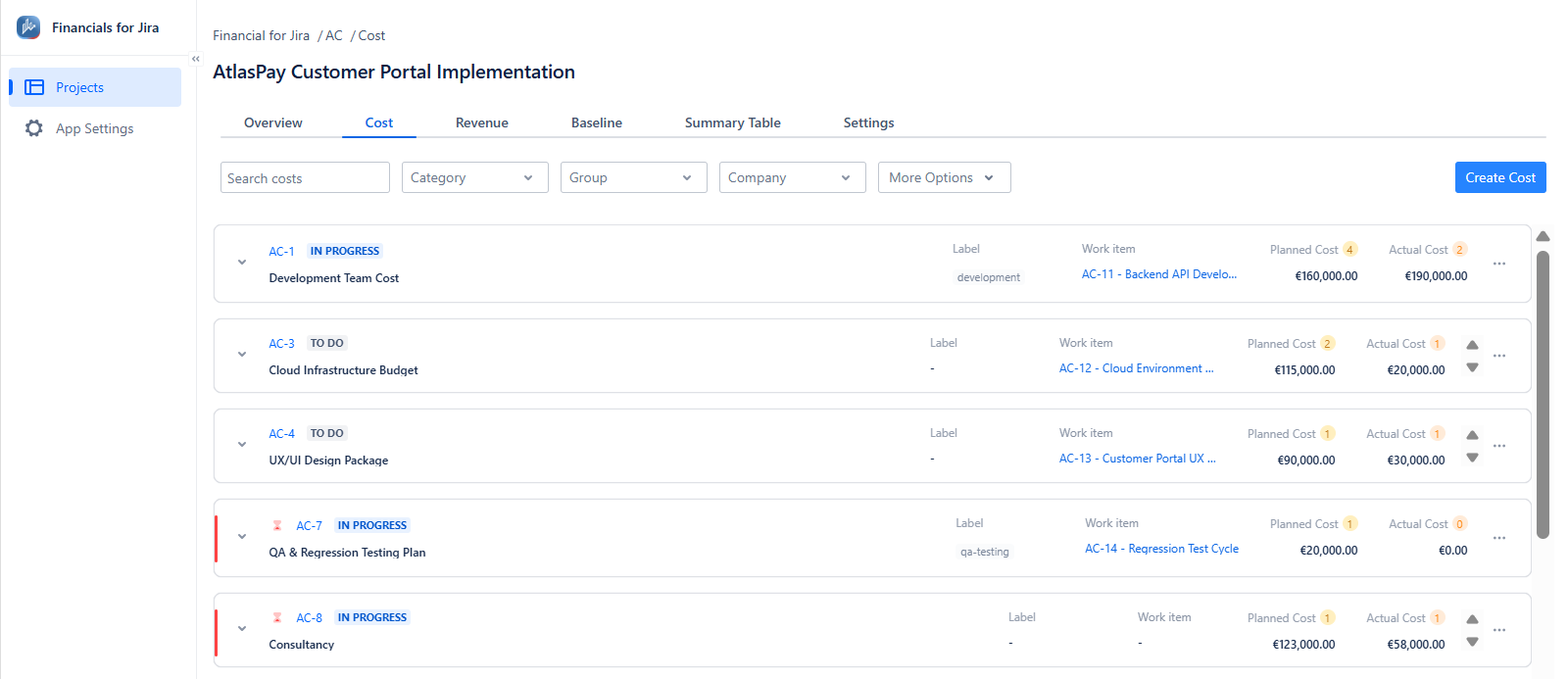Open the Group filter dropdown
Image resolution: width=1568 pixels, height=679 pixels.
[634, 177]
